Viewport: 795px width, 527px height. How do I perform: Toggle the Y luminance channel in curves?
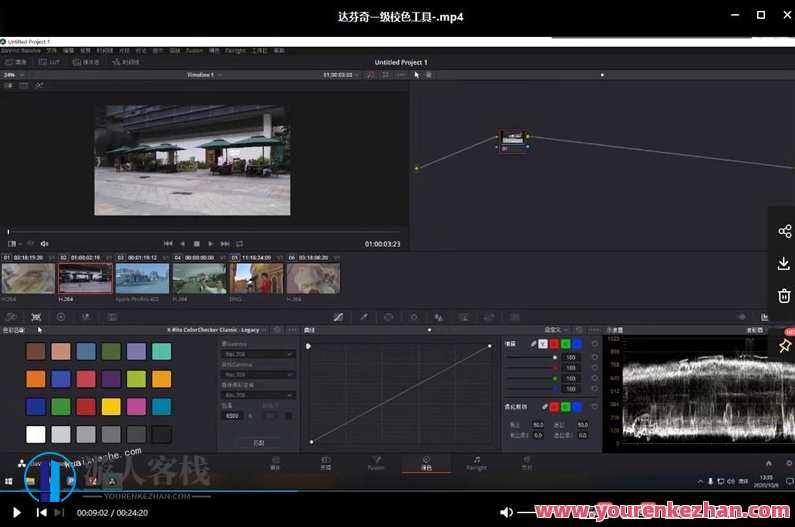pyautogui.click(x=543, y=344)
